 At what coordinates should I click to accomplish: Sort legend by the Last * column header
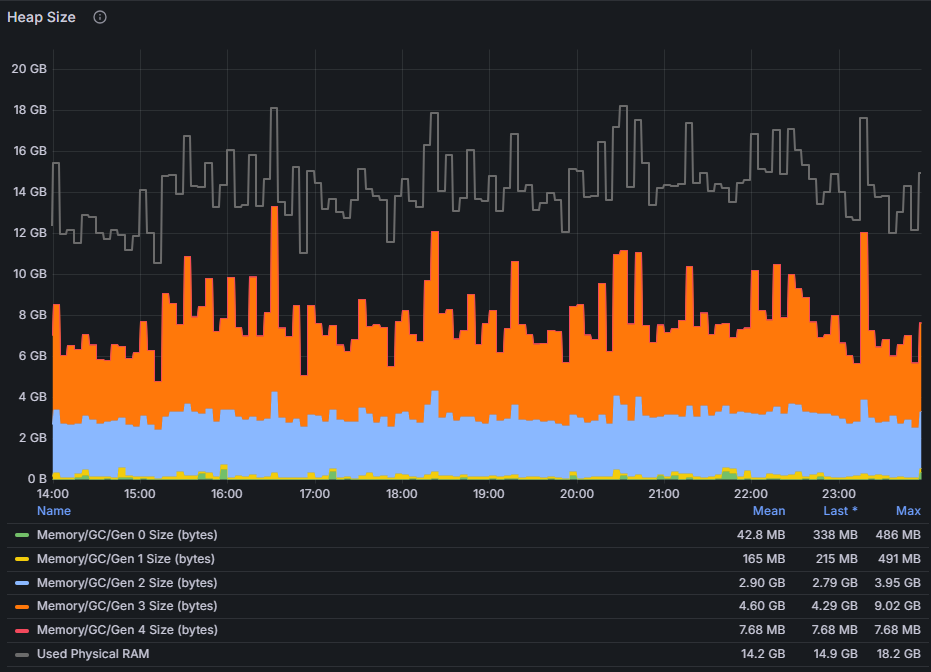(x=840, y=511)
